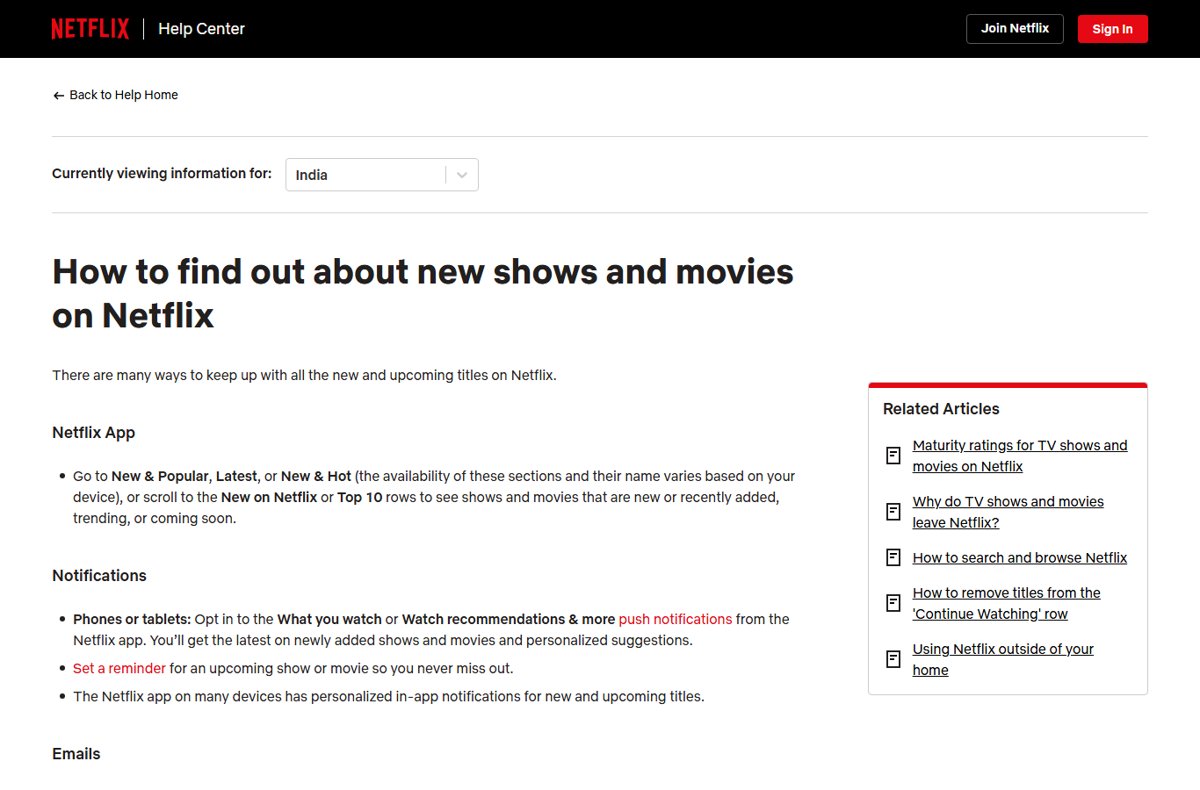1200x790 pixels.
Task: Click the red Sign In button
Action: pyautogui.click(x=1112, y=29)
